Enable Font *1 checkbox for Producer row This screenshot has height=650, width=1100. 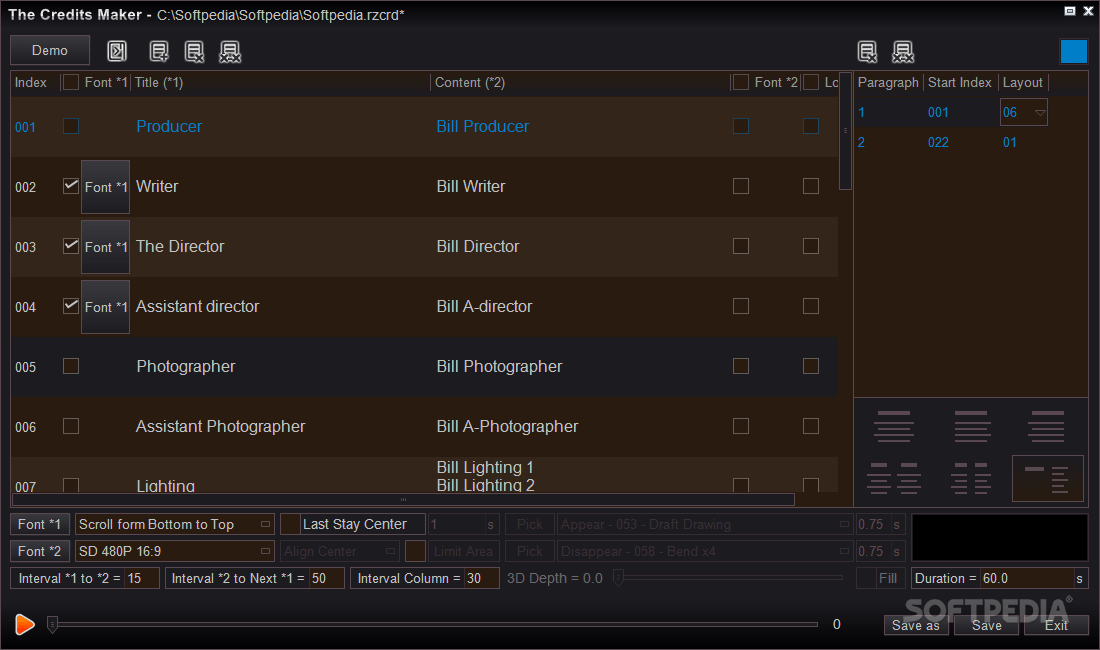pyautogui.click(x=70, y=126)
